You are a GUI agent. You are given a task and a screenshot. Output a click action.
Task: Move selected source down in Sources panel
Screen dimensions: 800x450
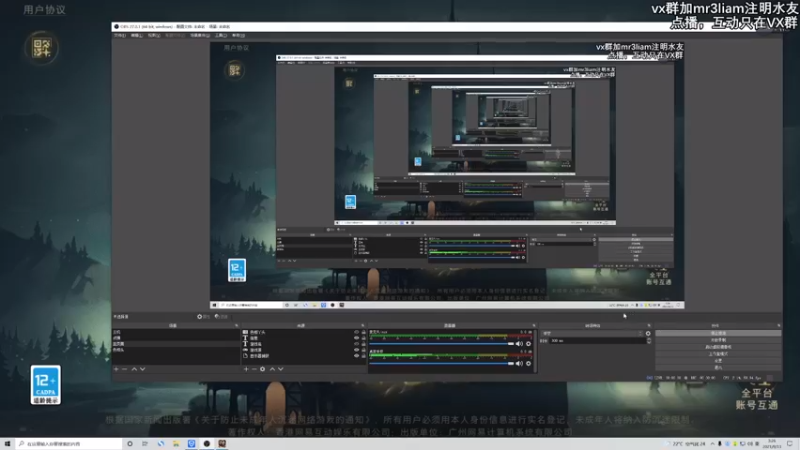pos(281,369)
